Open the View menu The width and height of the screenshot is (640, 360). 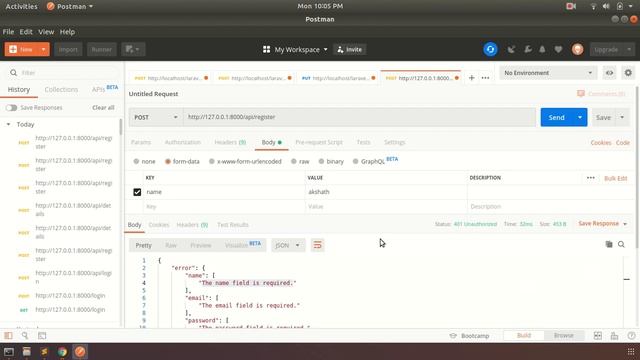[x=46, y=31]
